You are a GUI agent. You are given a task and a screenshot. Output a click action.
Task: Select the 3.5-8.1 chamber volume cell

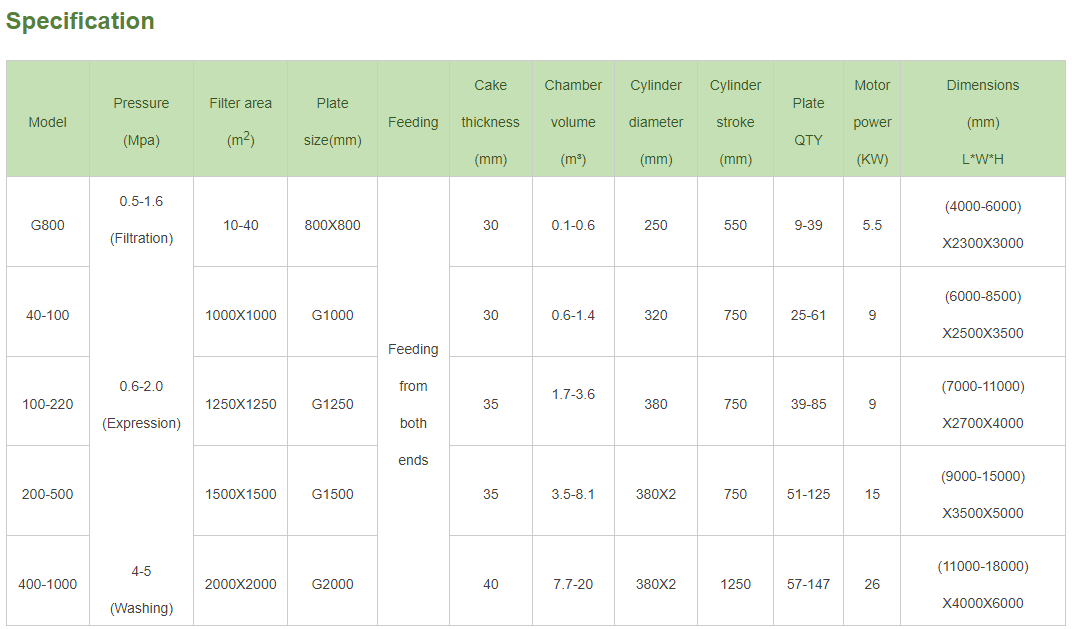click(573, 494)
